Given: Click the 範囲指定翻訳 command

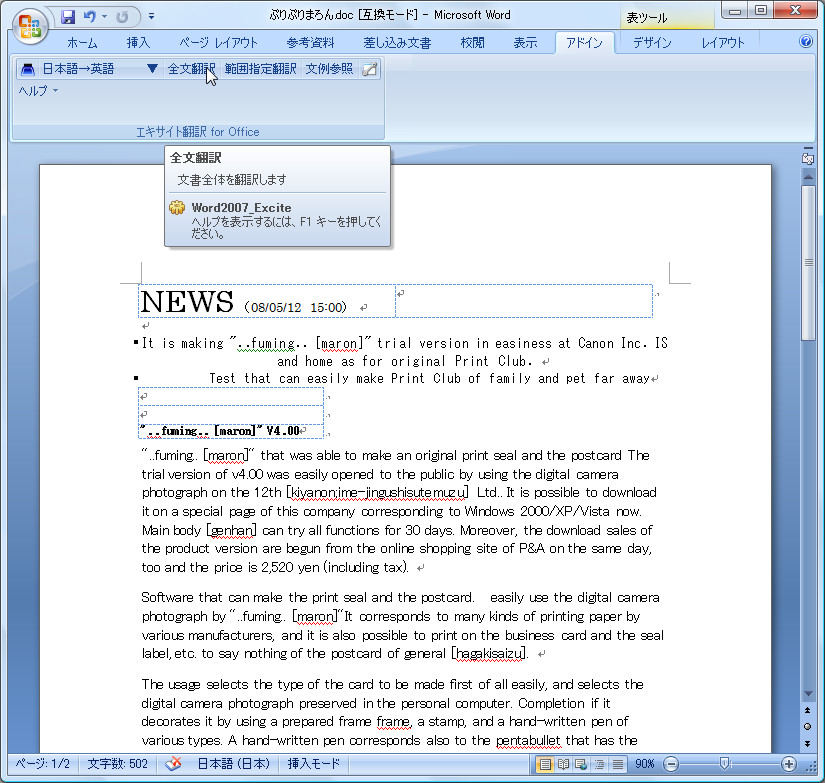Looking at the screenshot, I should click(x=259, y=68).
